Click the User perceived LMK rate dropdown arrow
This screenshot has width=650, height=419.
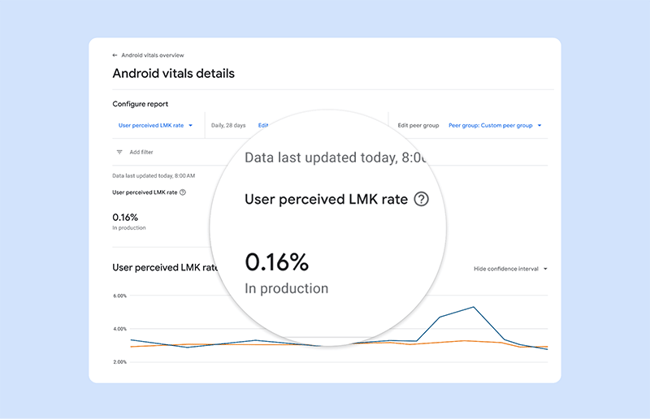191,125
